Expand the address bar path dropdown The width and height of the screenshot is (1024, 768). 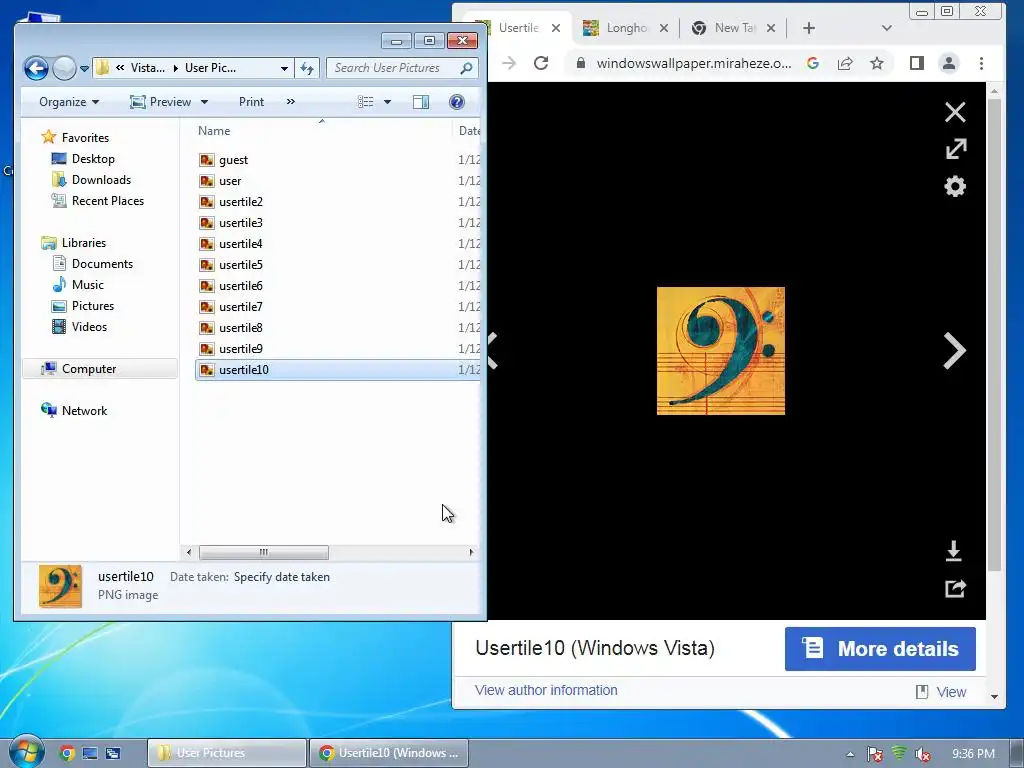284,68
